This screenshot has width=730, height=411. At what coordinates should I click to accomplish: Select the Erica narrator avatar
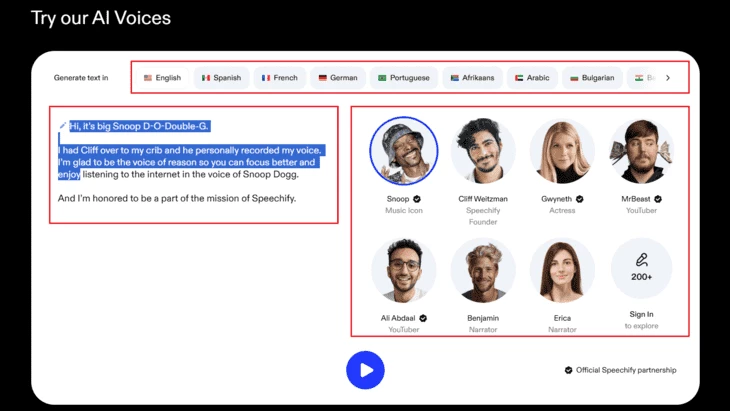click(562, 270)
